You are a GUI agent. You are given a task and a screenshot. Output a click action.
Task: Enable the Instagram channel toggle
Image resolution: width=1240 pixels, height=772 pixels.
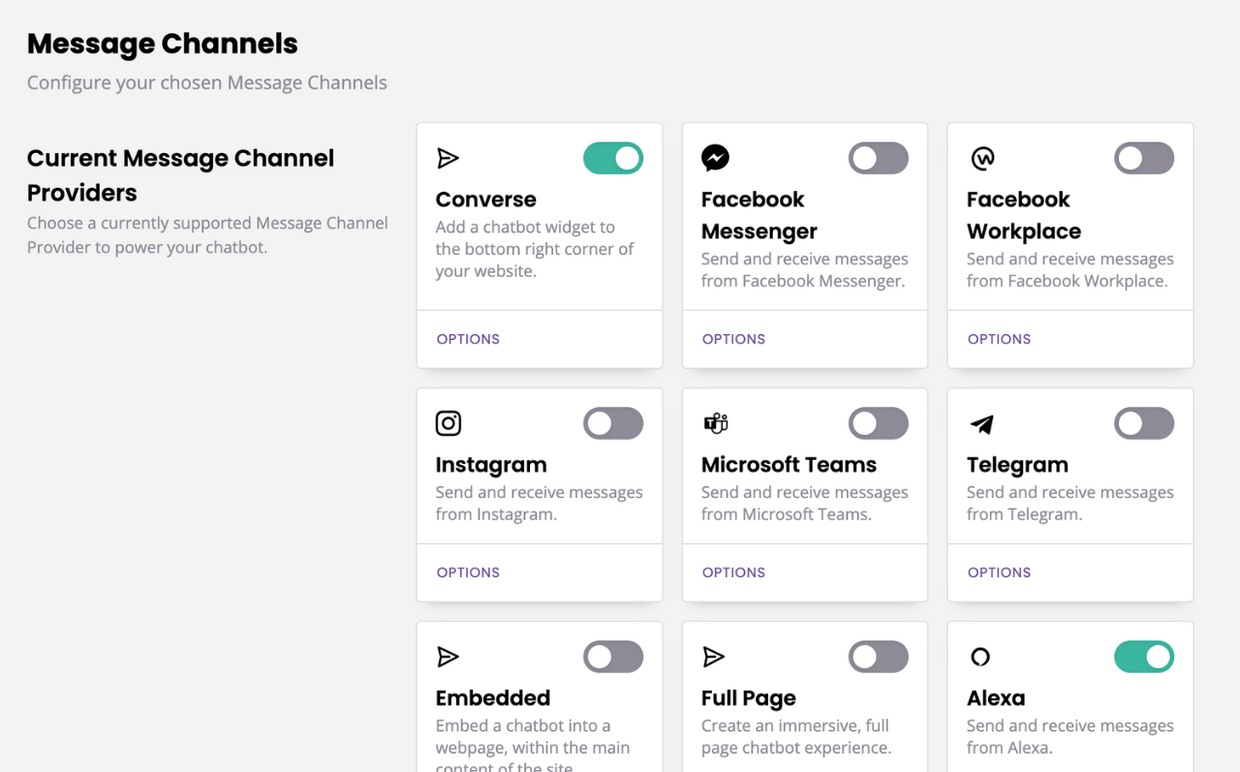(612, 422)
